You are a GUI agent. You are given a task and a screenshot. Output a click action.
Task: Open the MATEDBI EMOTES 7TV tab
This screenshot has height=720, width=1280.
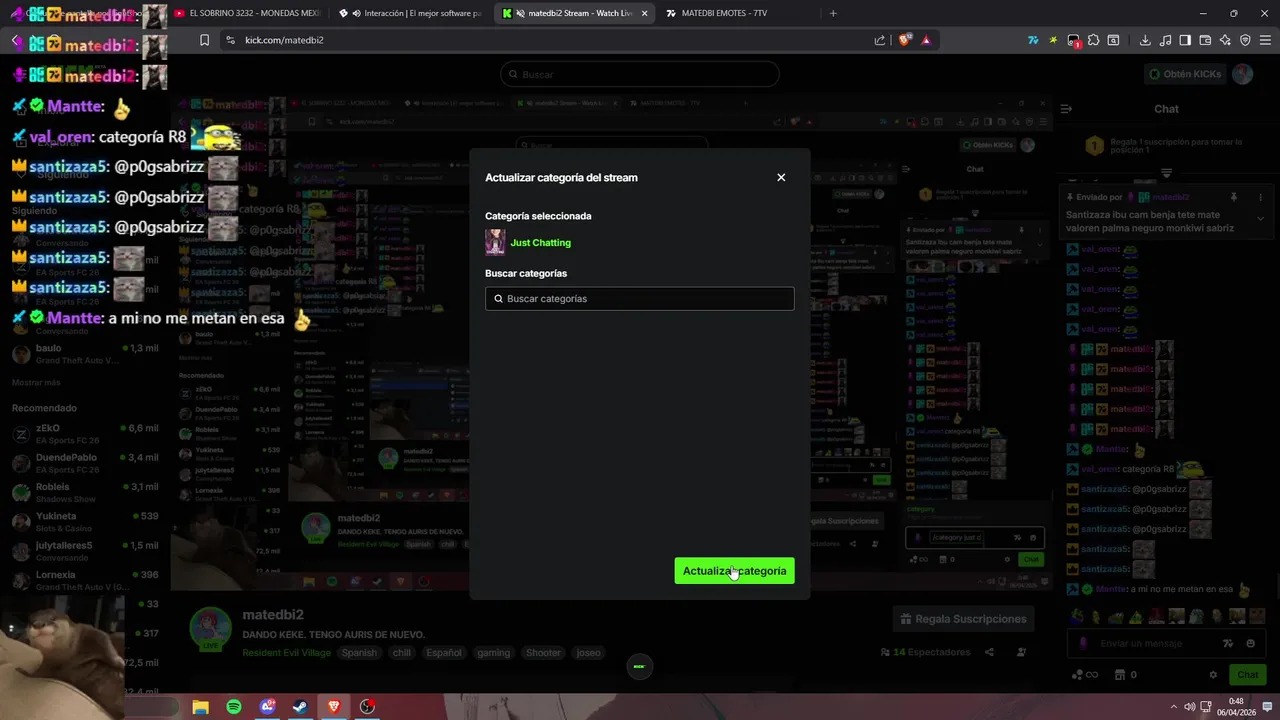(x=736, y=13)
